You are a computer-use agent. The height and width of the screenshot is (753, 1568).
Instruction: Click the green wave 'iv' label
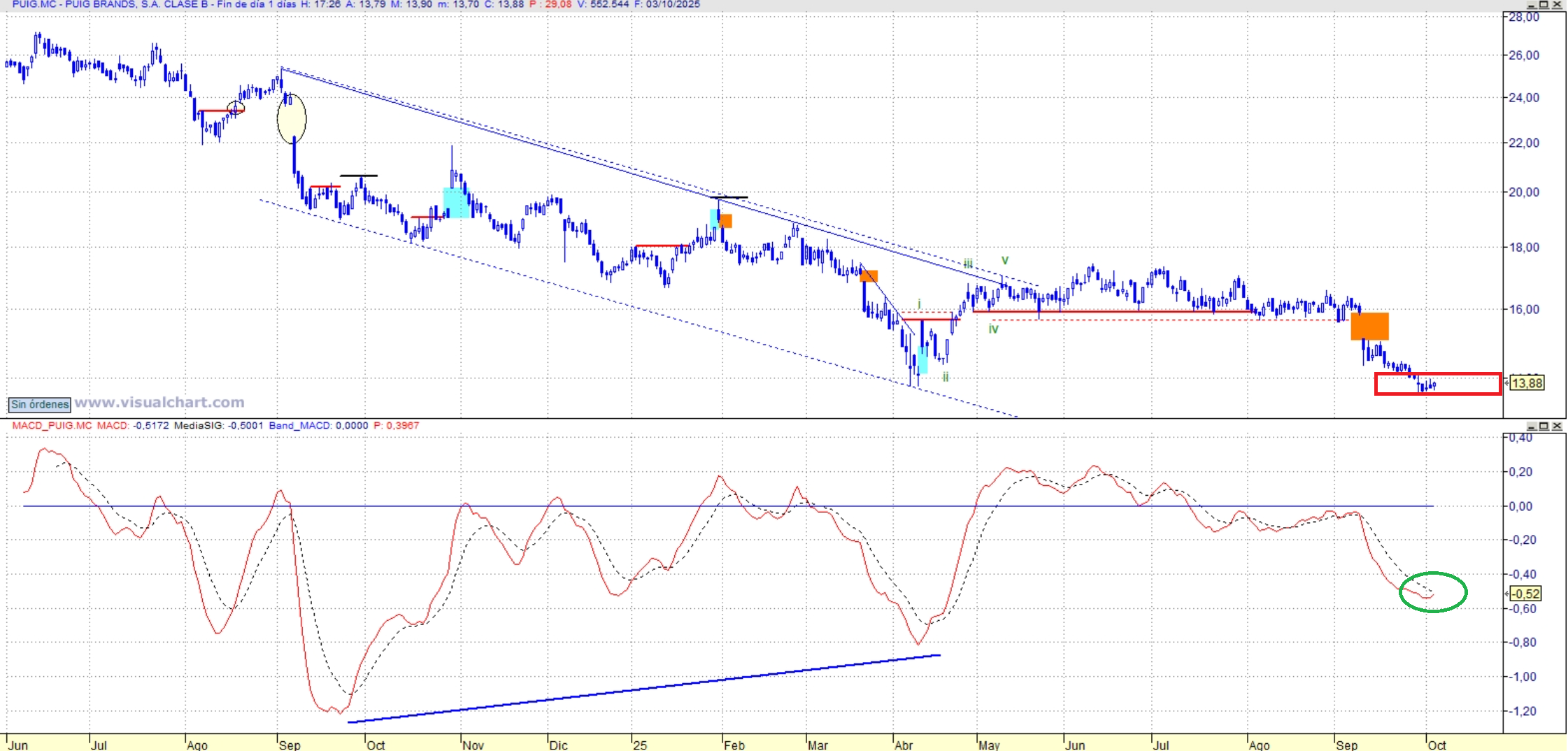tap(993, 329)
